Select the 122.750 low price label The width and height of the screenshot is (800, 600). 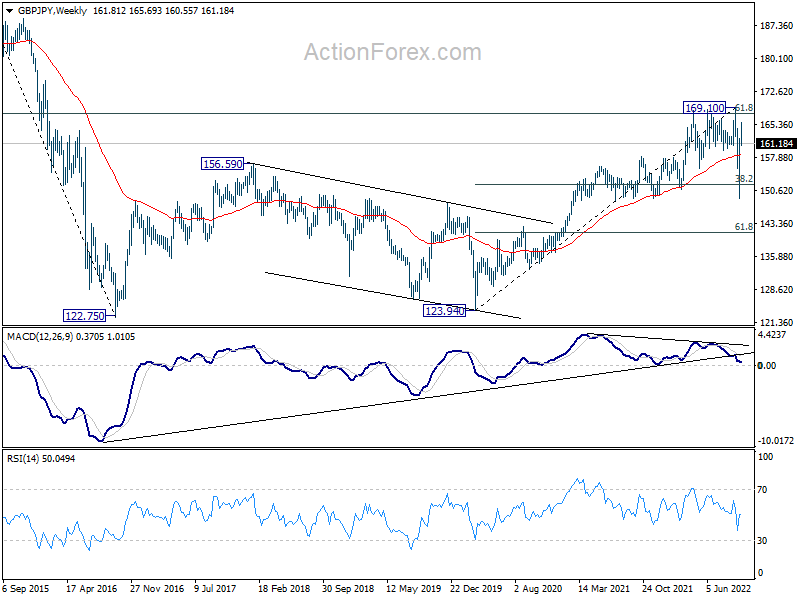85,316
